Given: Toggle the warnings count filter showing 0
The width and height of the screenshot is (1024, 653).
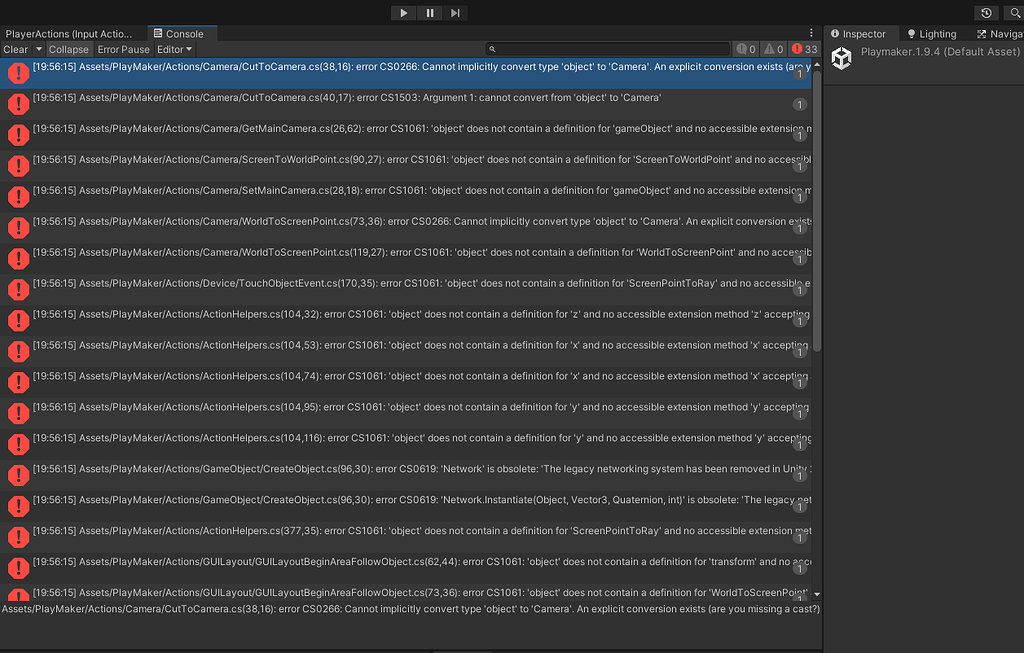Looking at the screenshot, I should click(x=771, y=48).
